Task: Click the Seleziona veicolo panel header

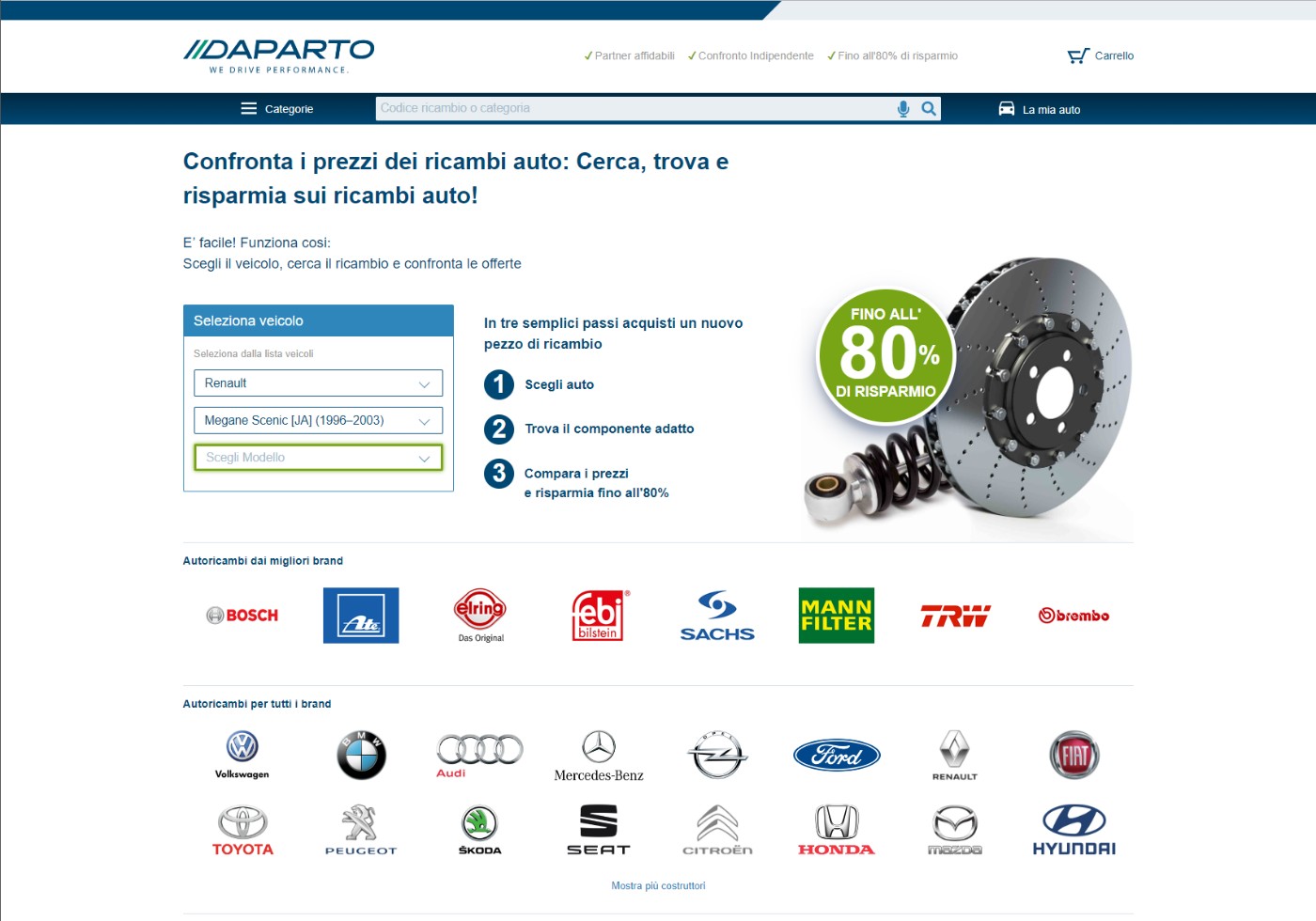Action: pos(318,320)
